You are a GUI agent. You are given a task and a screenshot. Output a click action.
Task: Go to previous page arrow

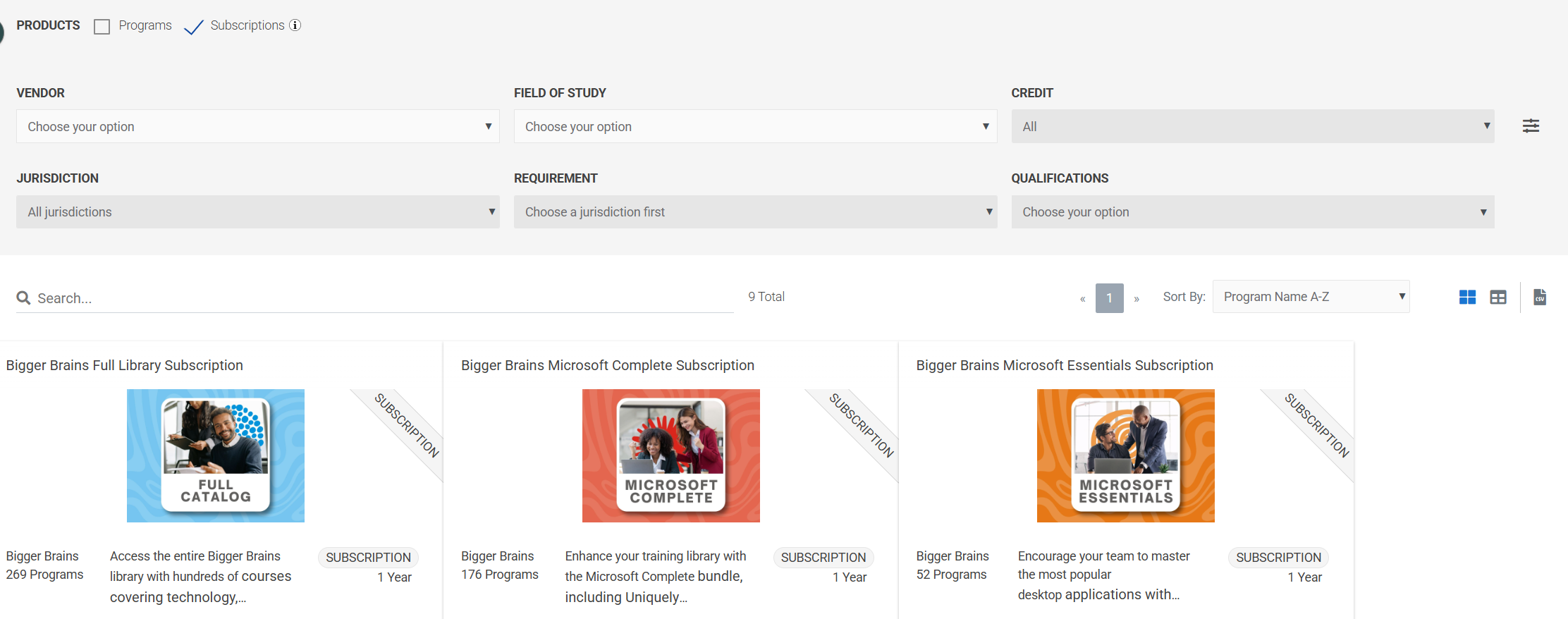point(1082,299)
